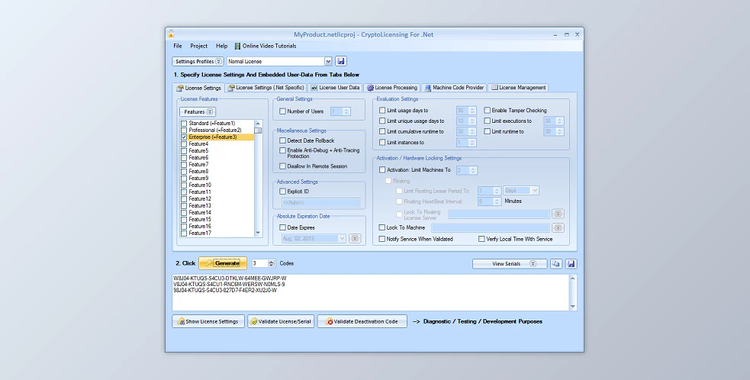Select Feature5 row in features list
Viewport: 750px width, 380px height.
tap(218, 151)
